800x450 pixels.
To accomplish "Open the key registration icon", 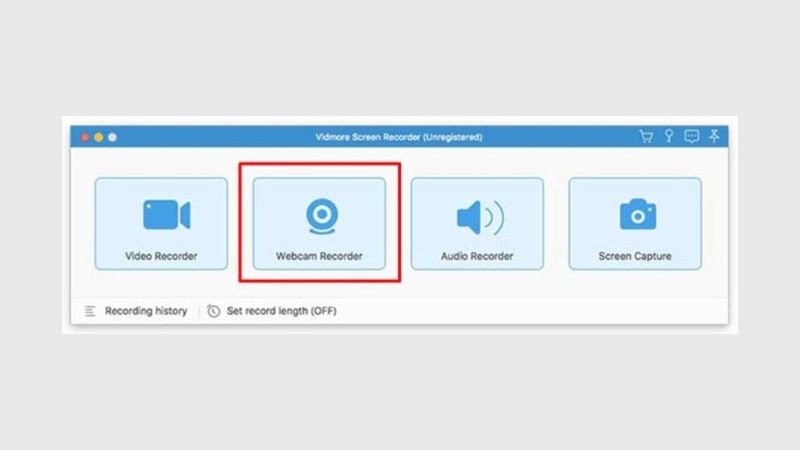I will point(669,136).
